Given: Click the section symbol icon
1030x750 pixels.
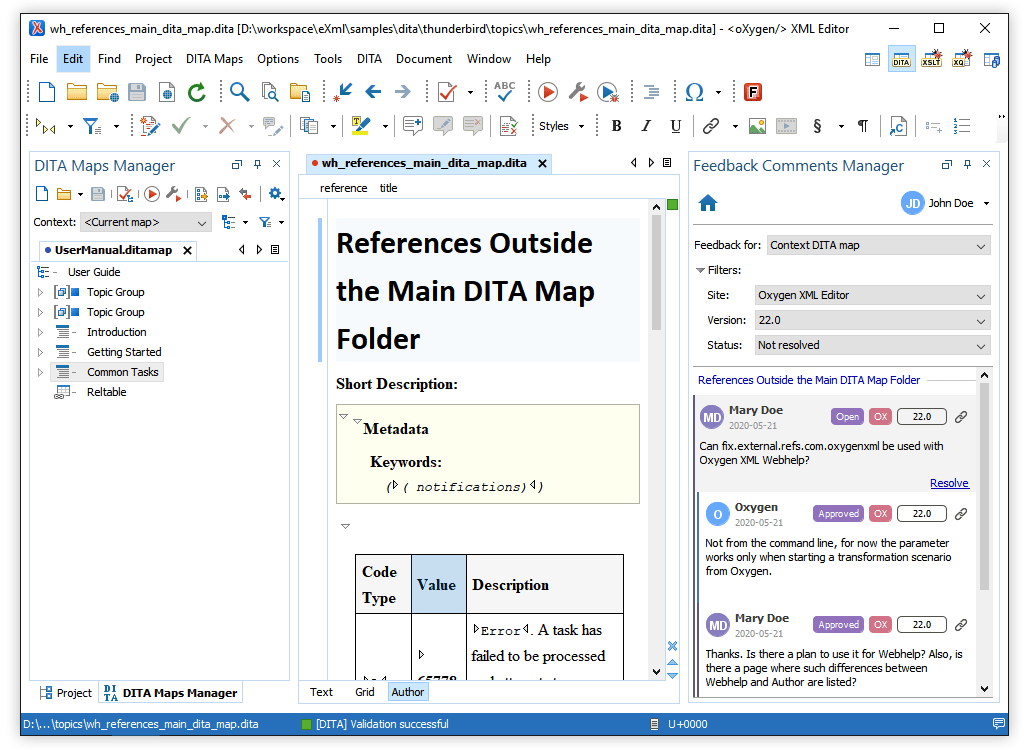Looking at the screenshot, I should coord(817,126).
